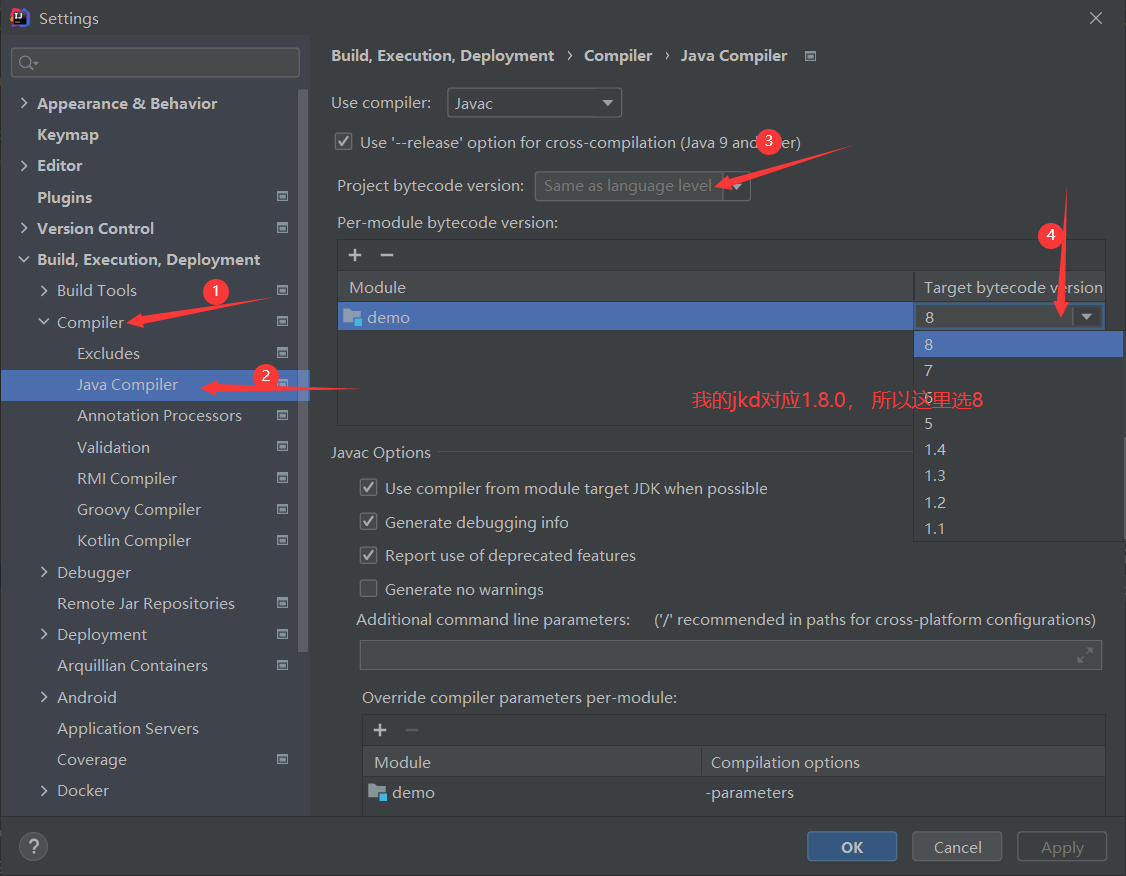Add an override compiler parameters entry

[x=380, y=730]
